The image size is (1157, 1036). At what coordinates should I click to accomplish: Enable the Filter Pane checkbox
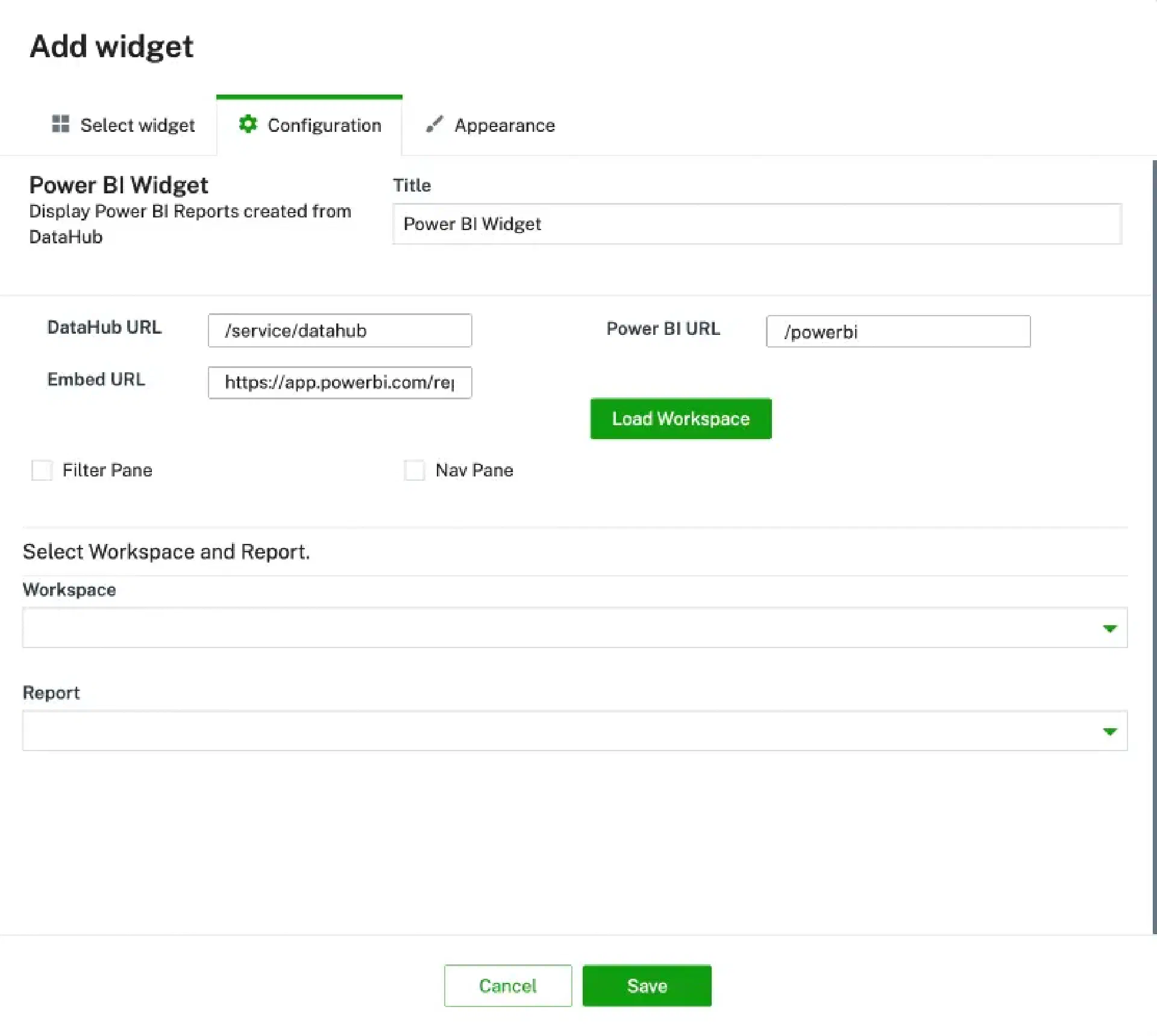tap(42, 470)
